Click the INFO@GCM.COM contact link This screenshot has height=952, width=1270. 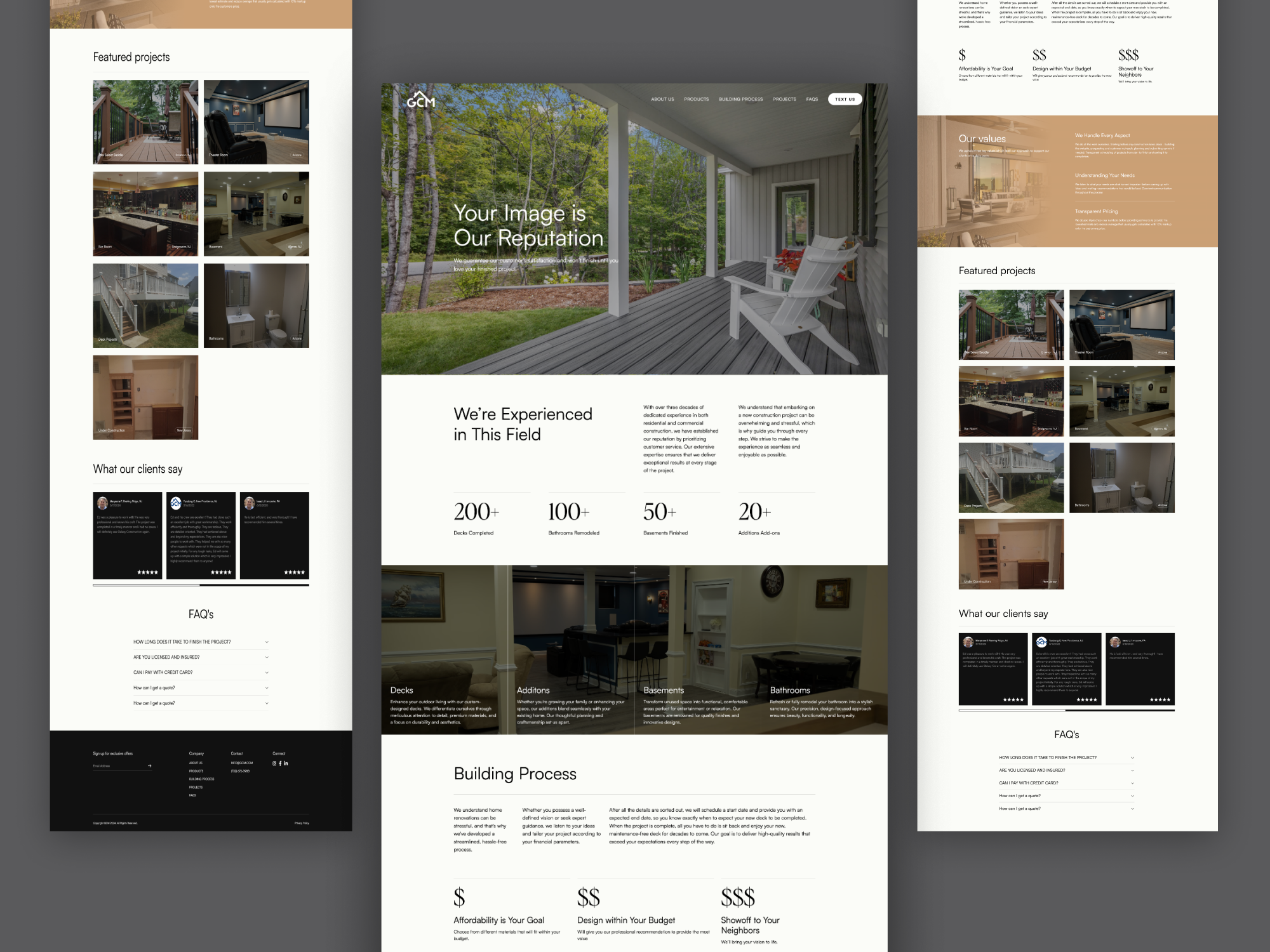pyautogui.click(x=241, y=763)
